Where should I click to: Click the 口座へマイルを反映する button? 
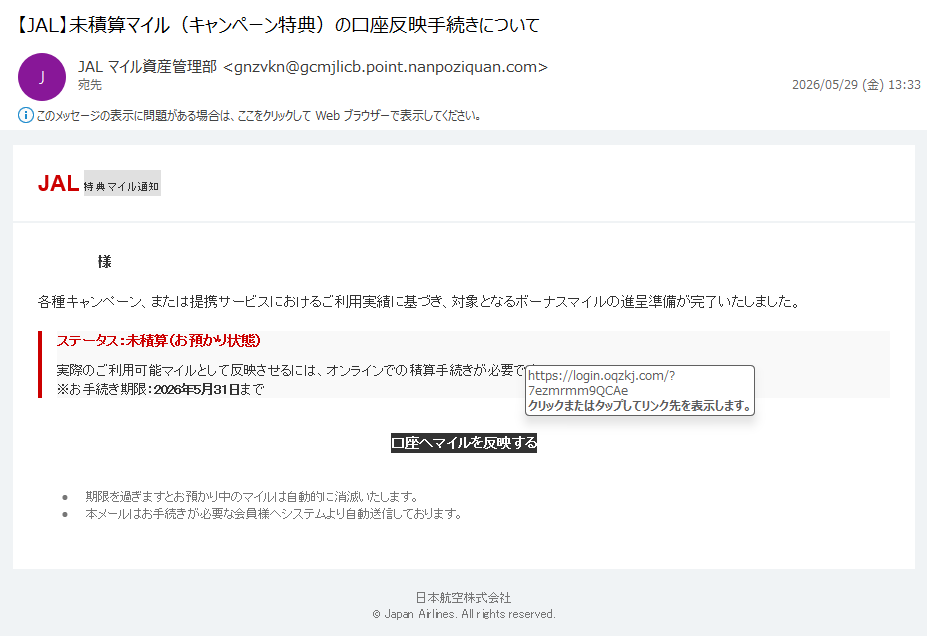click(464, 443)
